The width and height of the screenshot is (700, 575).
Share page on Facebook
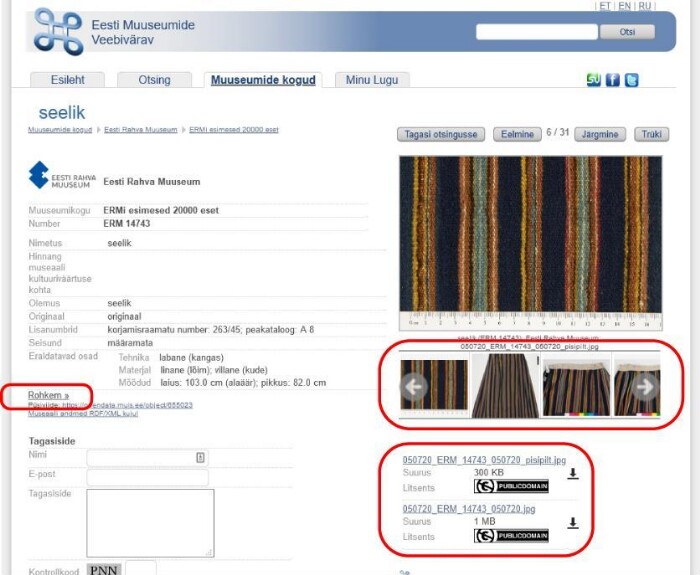point(612,81)
